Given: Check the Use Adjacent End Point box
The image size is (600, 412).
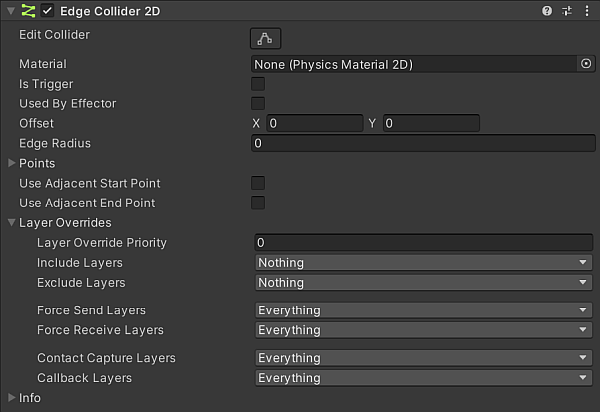Looking at the screenshot, I should click(258, 203).
